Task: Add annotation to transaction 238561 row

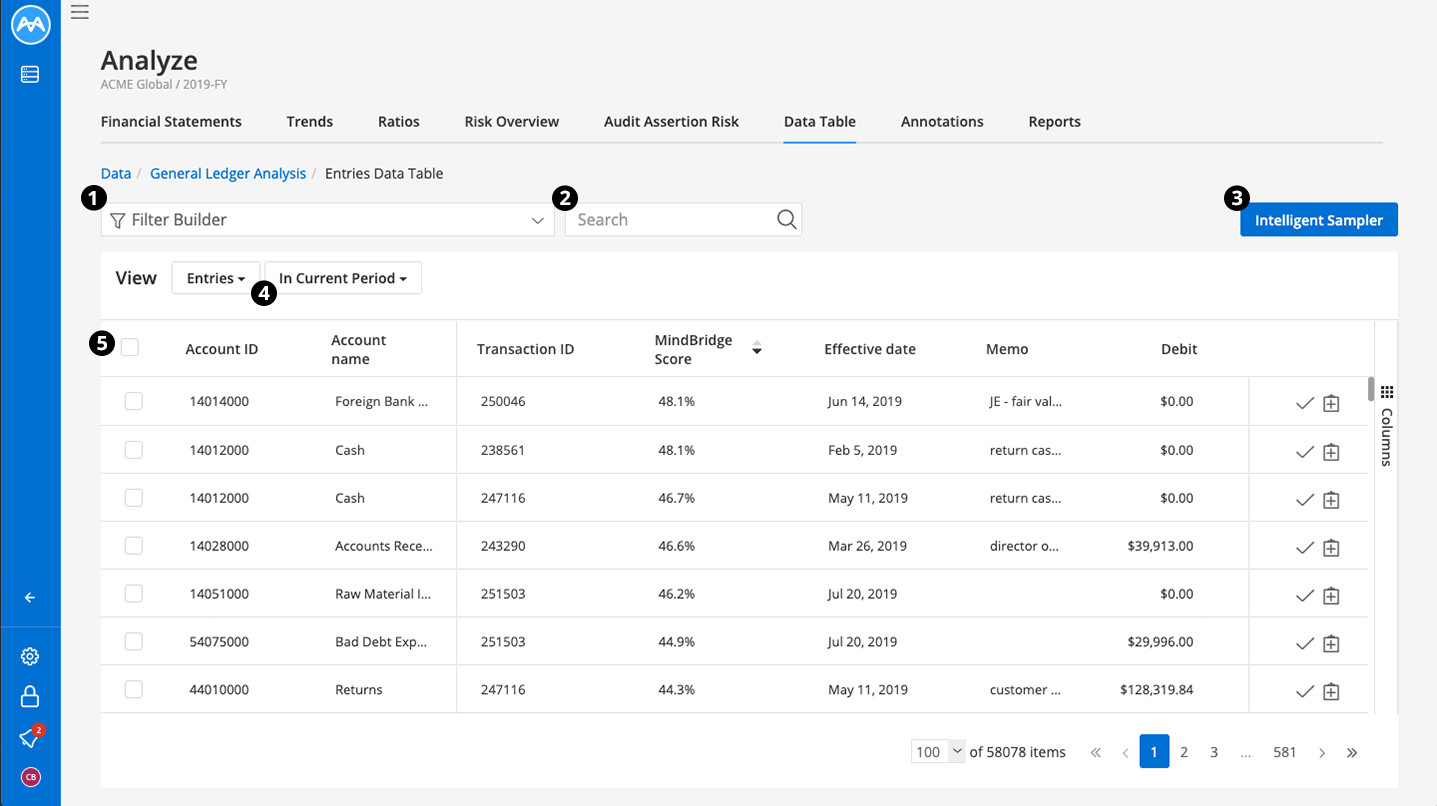Action: 1331,451
